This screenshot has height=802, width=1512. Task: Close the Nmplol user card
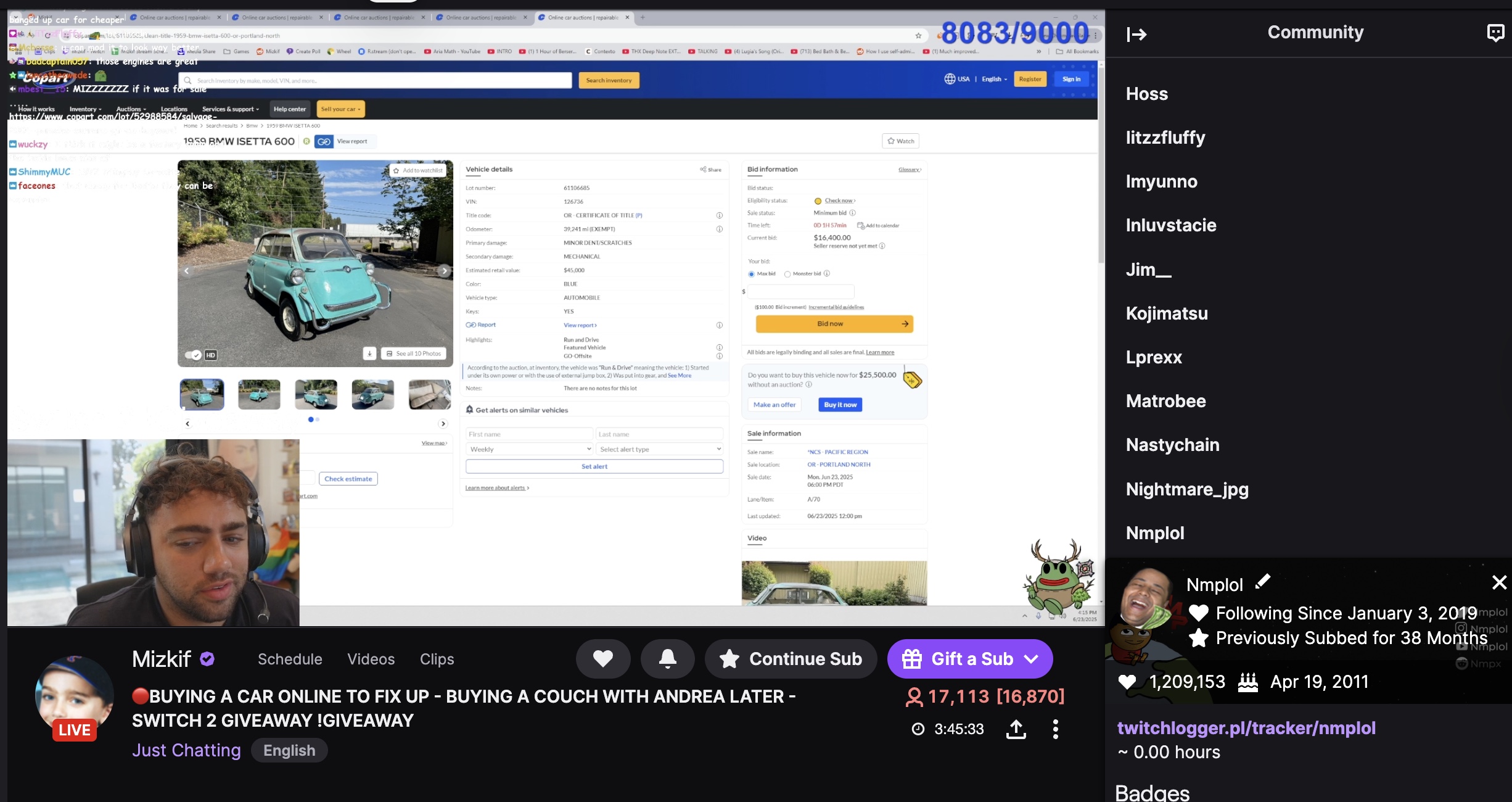point(1499,582)
